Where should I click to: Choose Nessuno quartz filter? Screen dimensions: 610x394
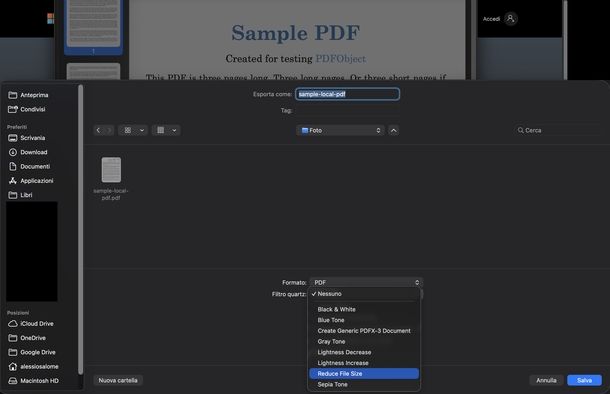pyautogui.click(x=364, y=294)
